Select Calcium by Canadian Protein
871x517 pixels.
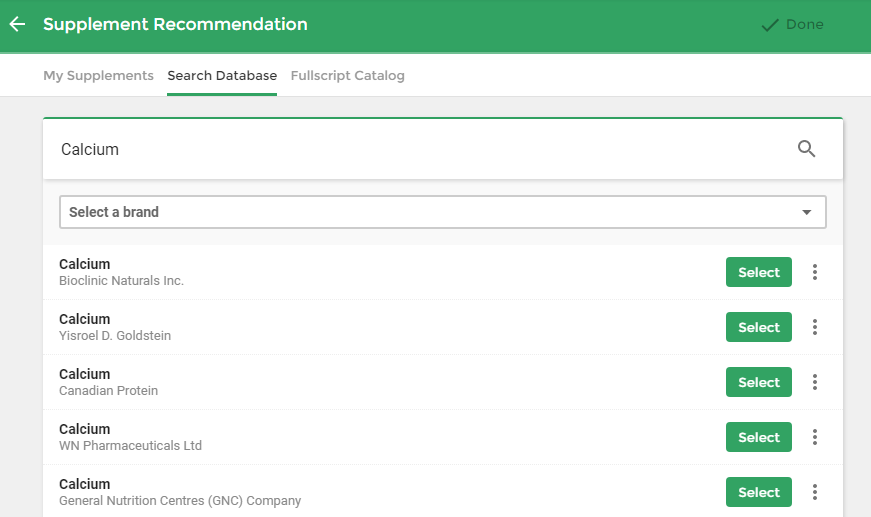point(758,382)
